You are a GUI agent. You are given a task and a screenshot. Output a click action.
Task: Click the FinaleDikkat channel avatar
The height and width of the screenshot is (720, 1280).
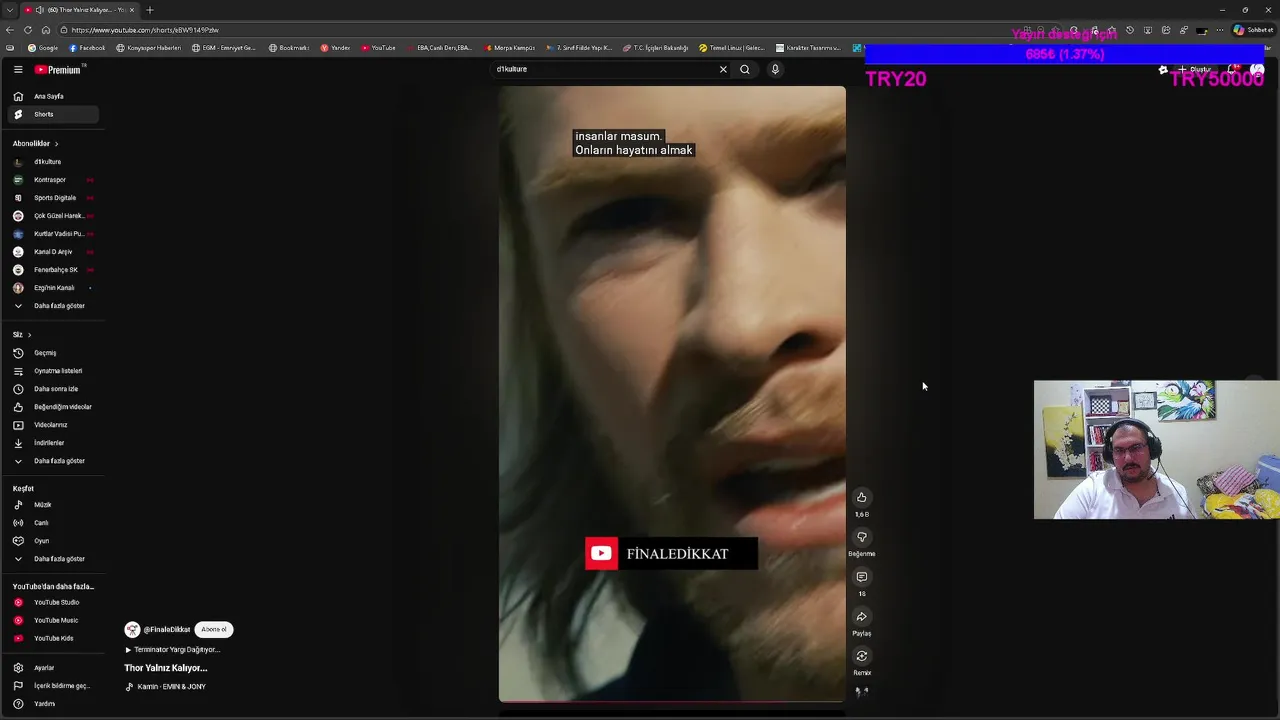point(132,629)
